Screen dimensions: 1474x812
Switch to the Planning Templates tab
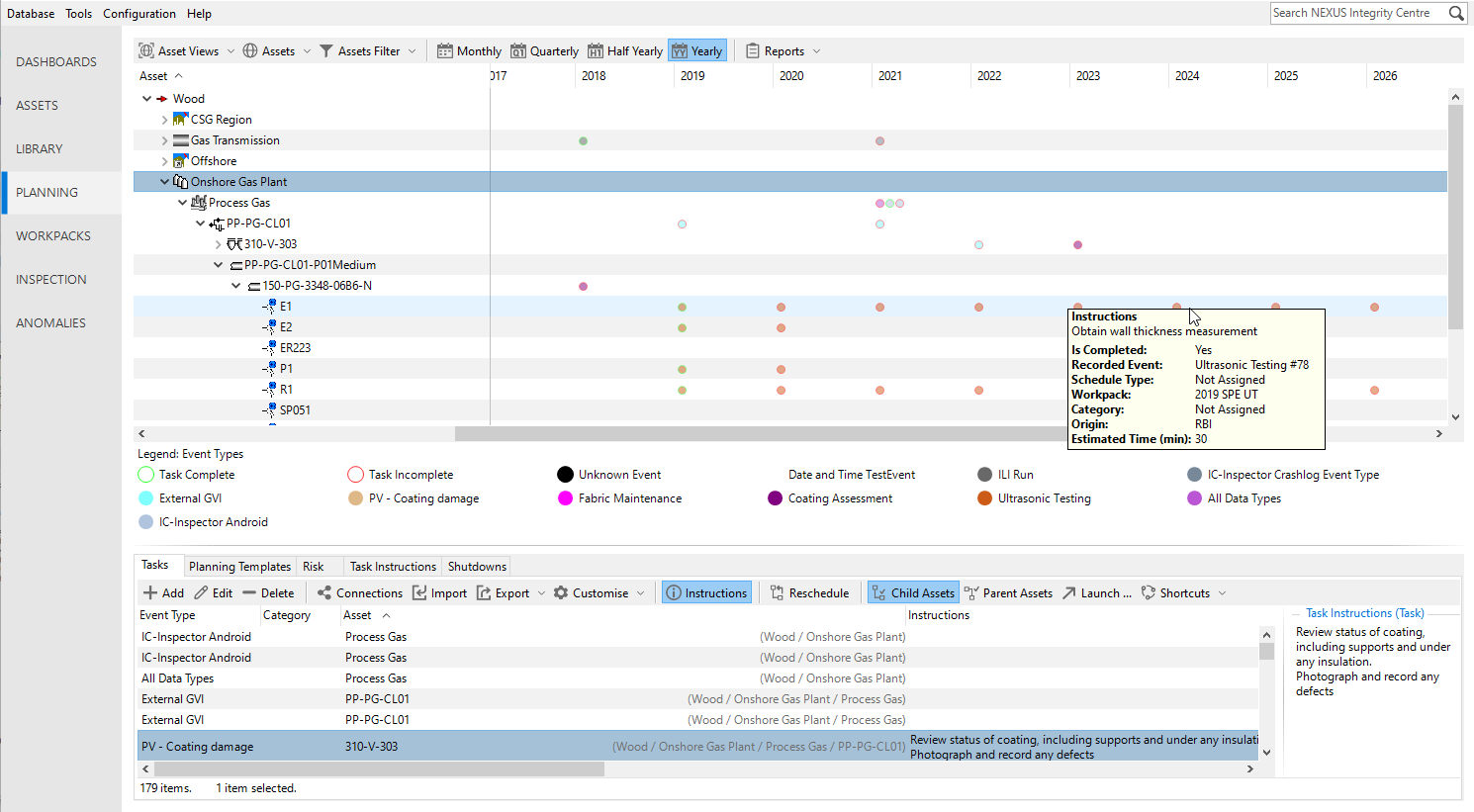239,566
